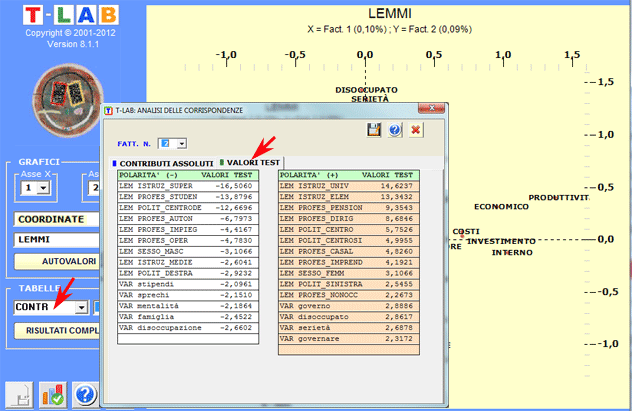Select row LEM PROFES_IMPIEG
The height and width of the screenshot is (411, 632).
(x=188, y=229)
